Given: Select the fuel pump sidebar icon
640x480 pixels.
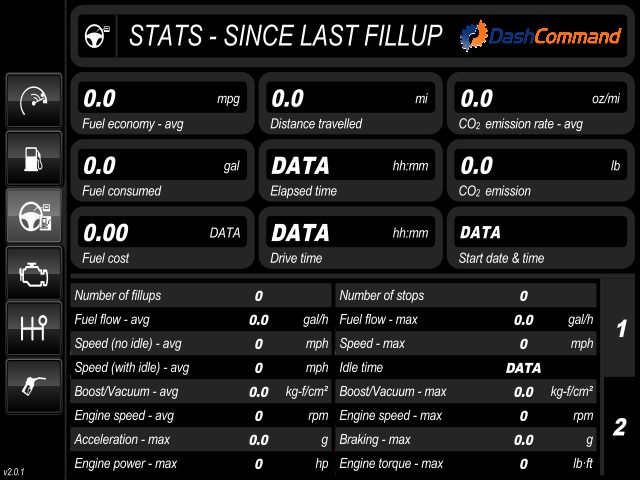Looking at the screenshot, I should (34, 158).
